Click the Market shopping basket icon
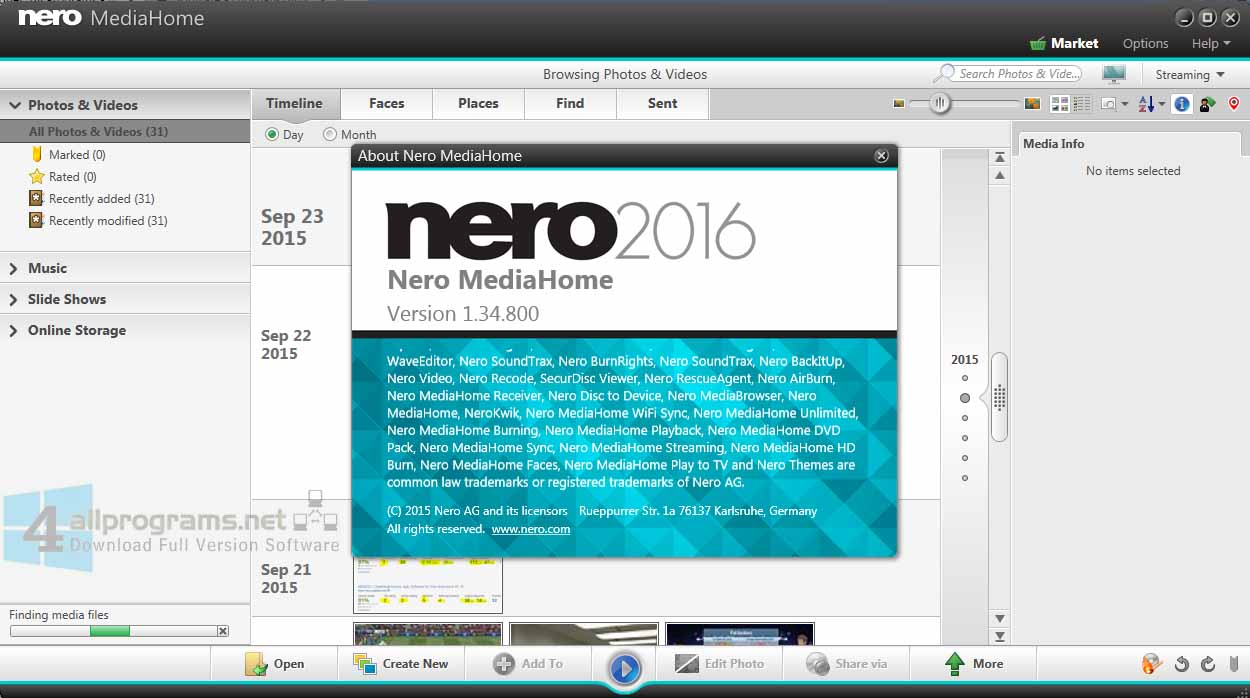Image resolution: width=1250 pixels, height=698 pixels. (1038, 44)
